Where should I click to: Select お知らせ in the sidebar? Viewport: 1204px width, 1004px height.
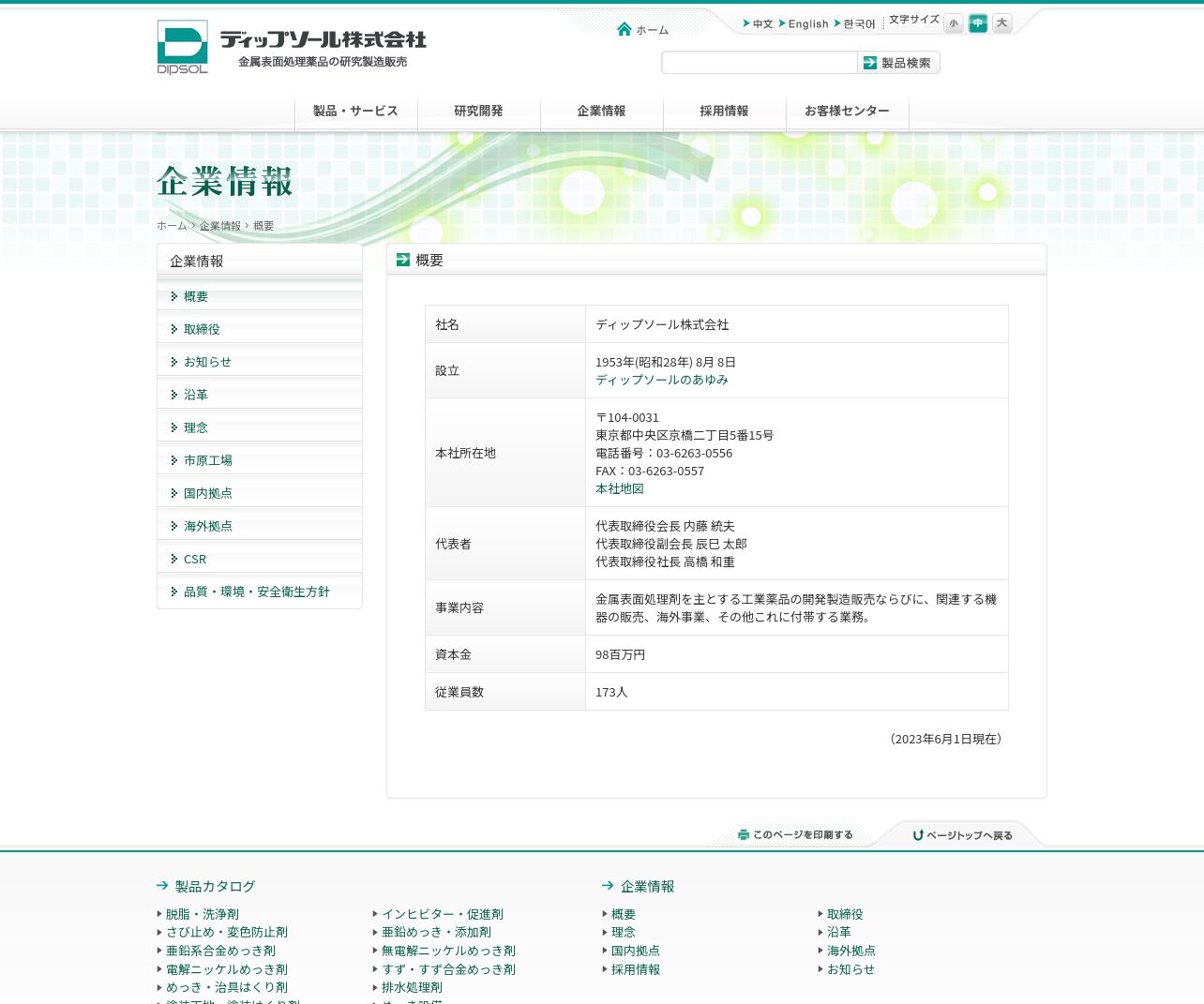point(260,362)
